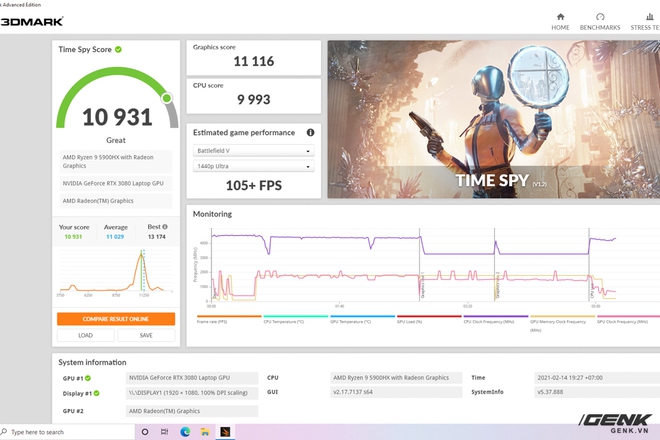The height and width of the screenshot is (440, 660).
Task: Click the SAVE button
Action: pyautogui.click(x=146, y=335)
